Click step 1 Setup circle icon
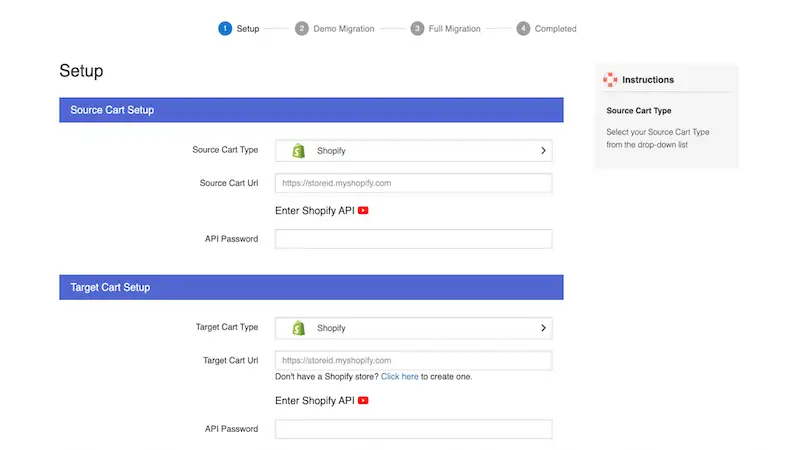 point(225,29)
